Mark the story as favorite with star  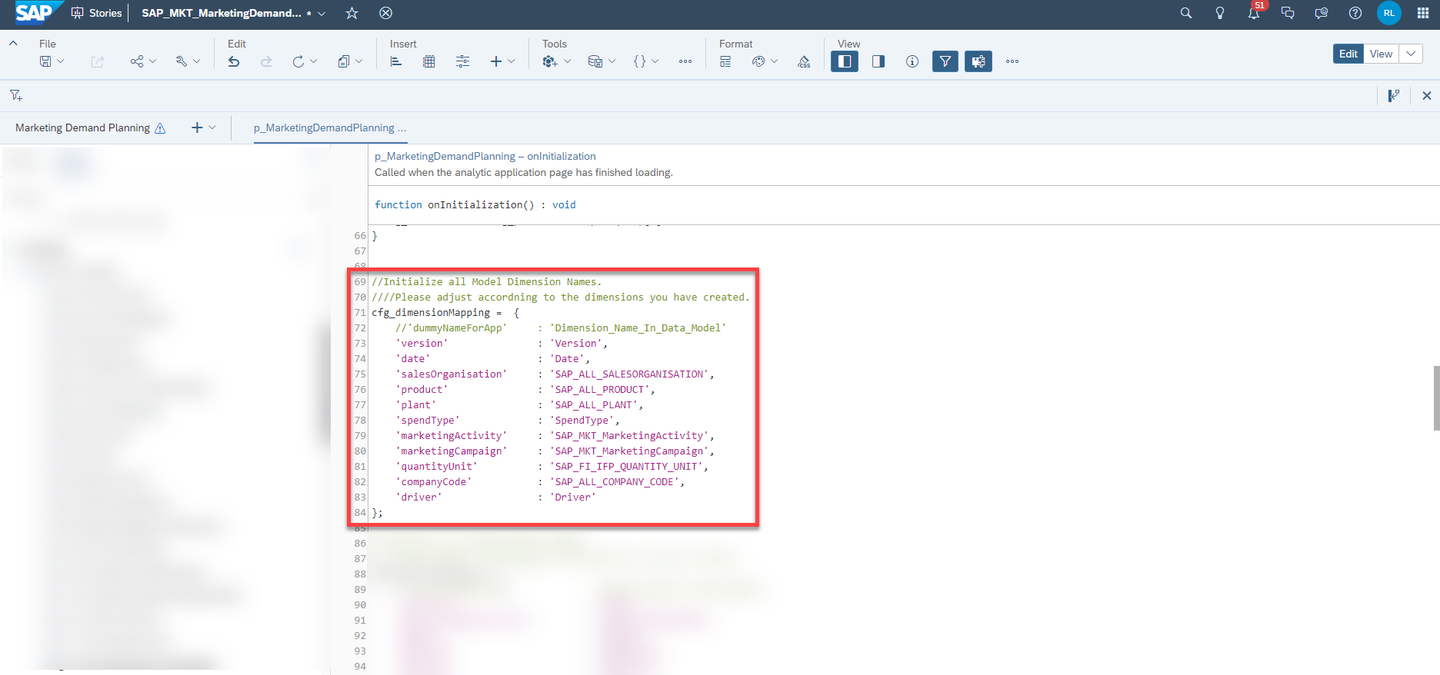[351, 13]
